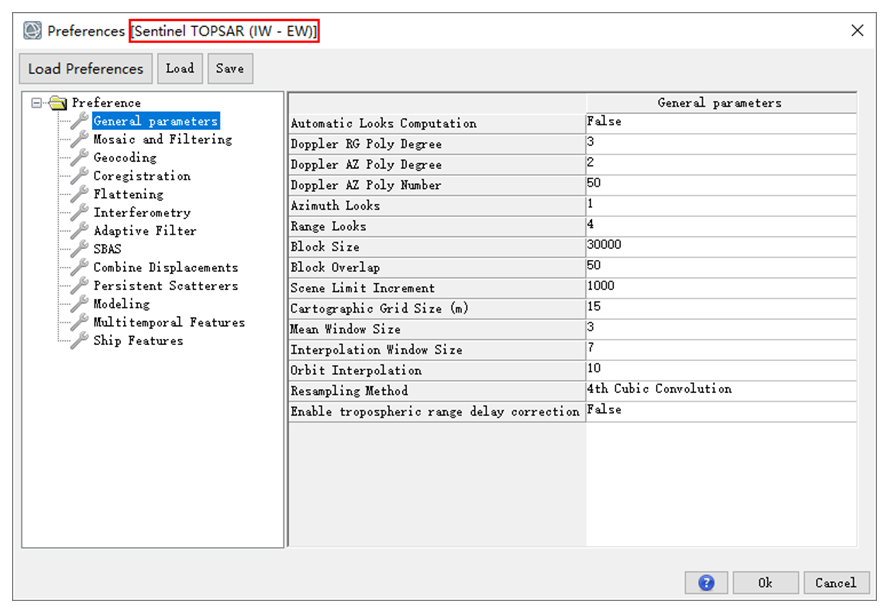Open Geocoding preferences
Image resolution: width=886 pixels, height=606 pixels.
[x=125, y=157]
